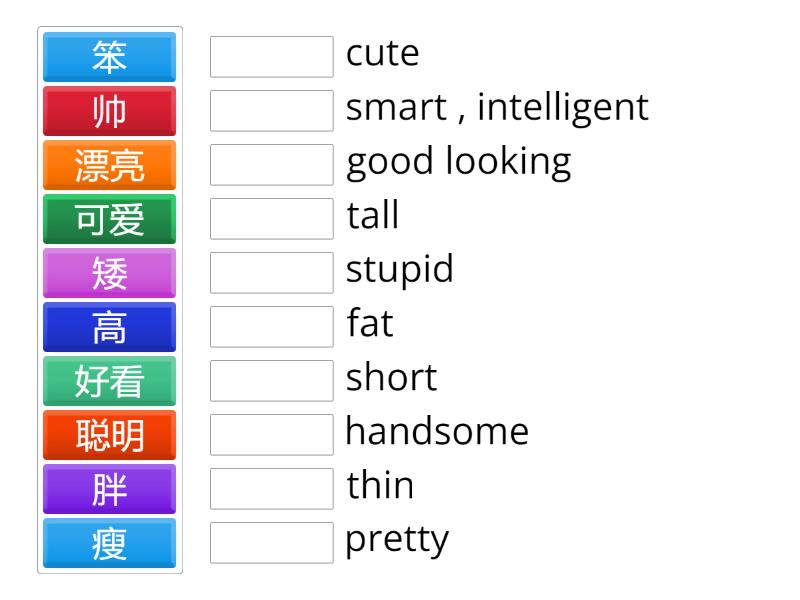Image resolution: width=800 pixels, height=600 pixels.
Task: Click the answer box beside smart, intelligent
Action: (x=271, y=111)
